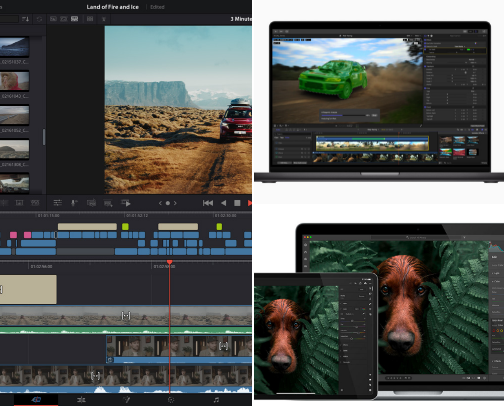Select the yellow-outlined timeline clip on MacBook

pos(372,143)
